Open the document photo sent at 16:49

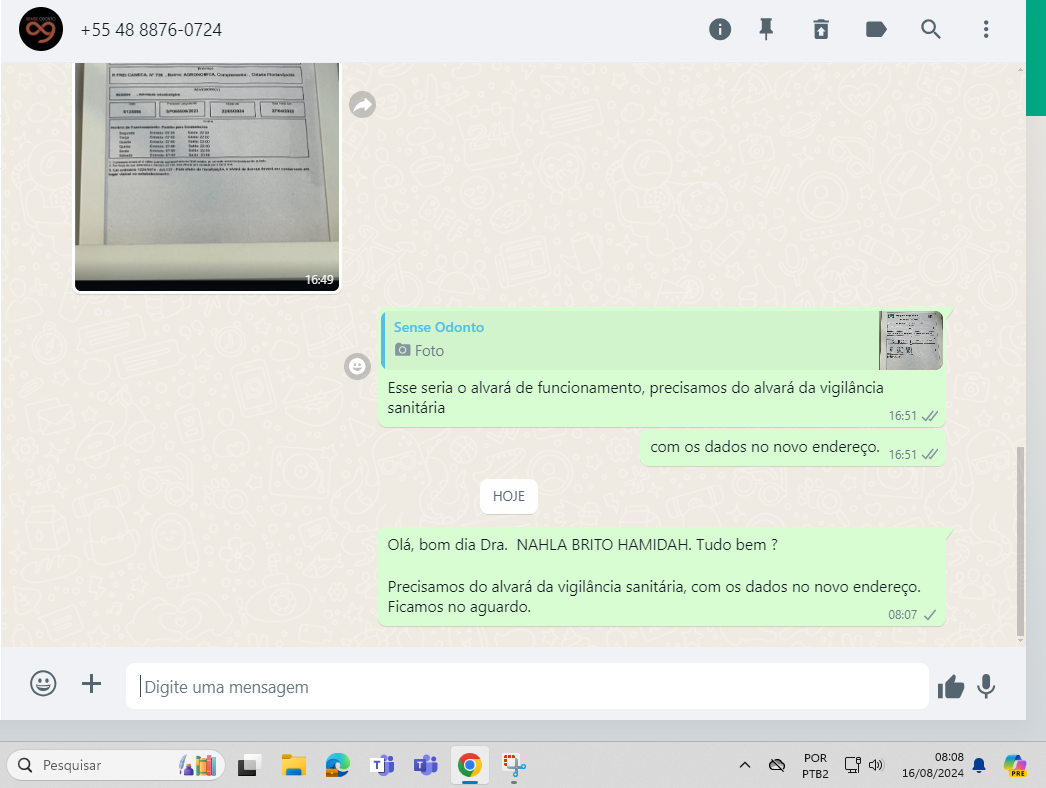click(x=207, y=176)
